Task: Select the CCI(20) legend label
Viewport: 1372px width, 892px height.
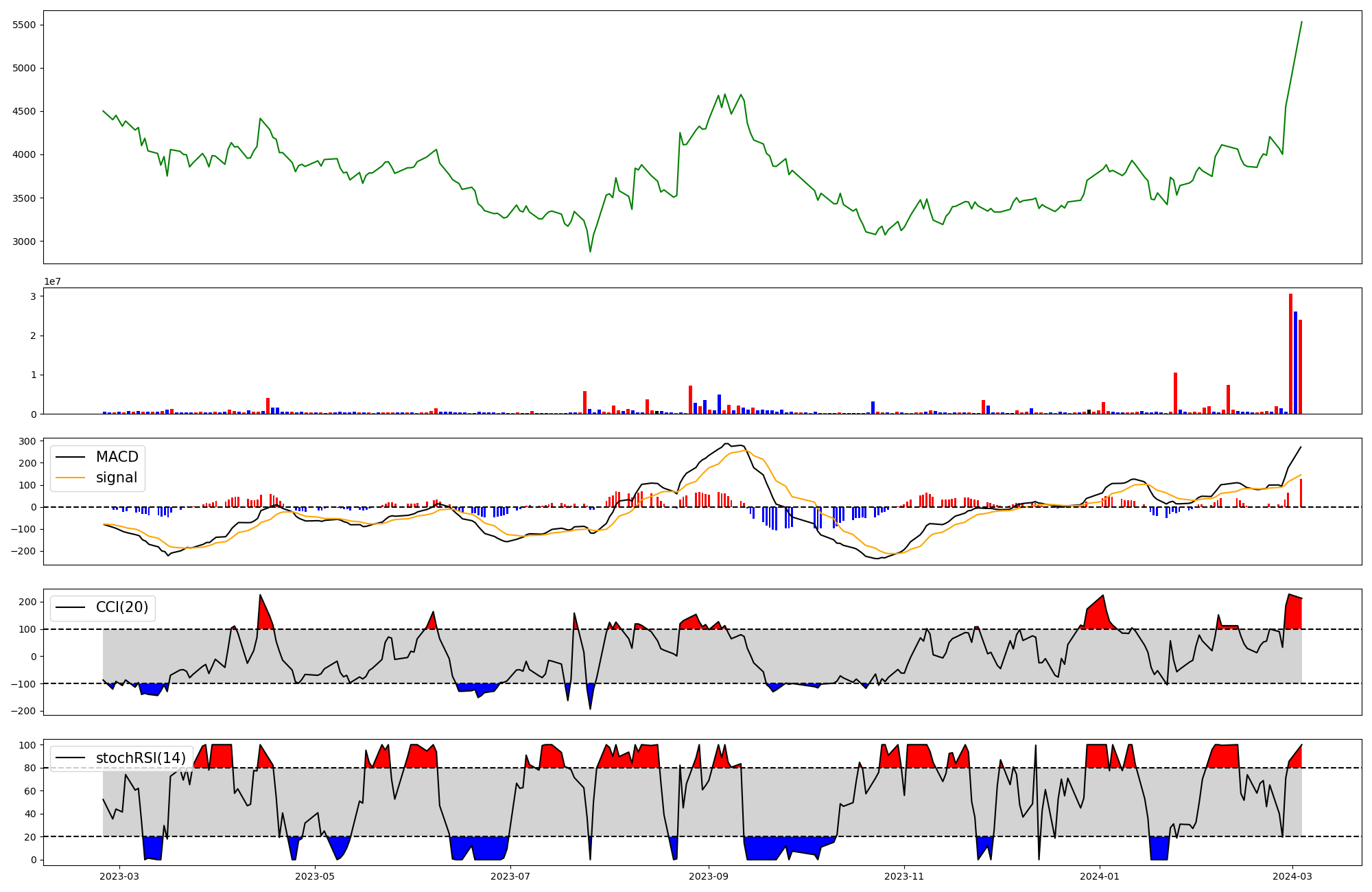Action: (122, 607)
